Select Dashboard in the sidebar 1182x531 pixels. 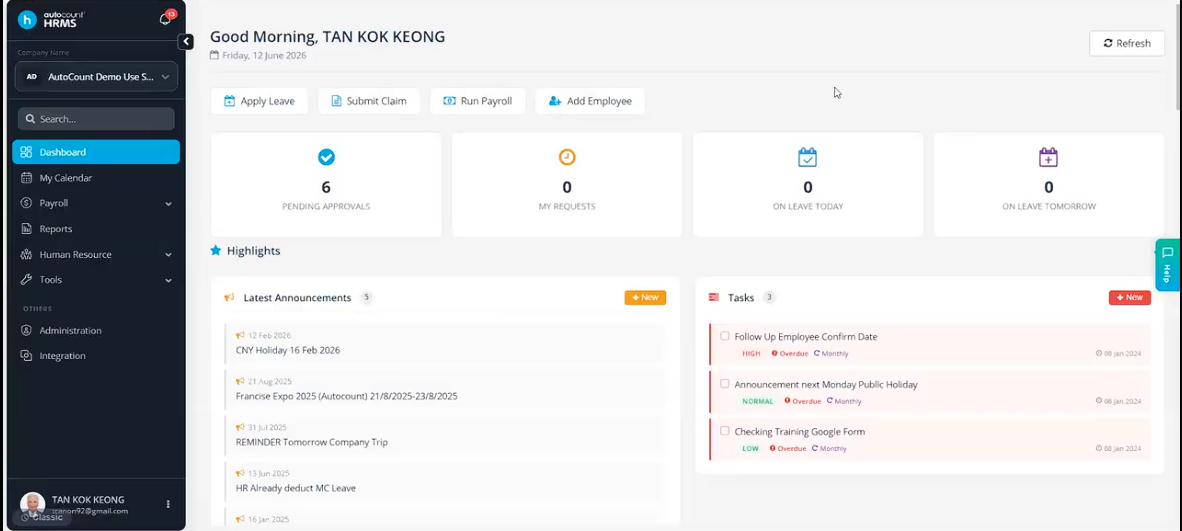tap(96, 152)
